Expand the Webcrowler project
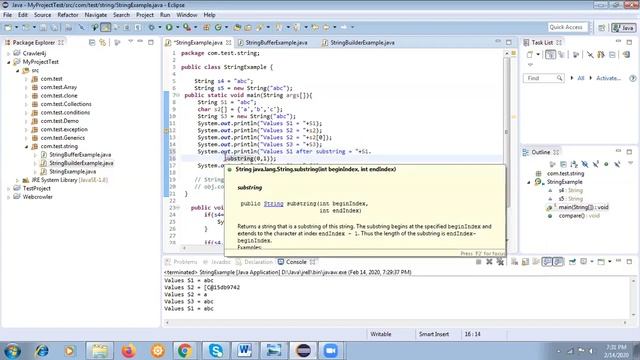The image size is (640, 360). [x=8, y=197]
